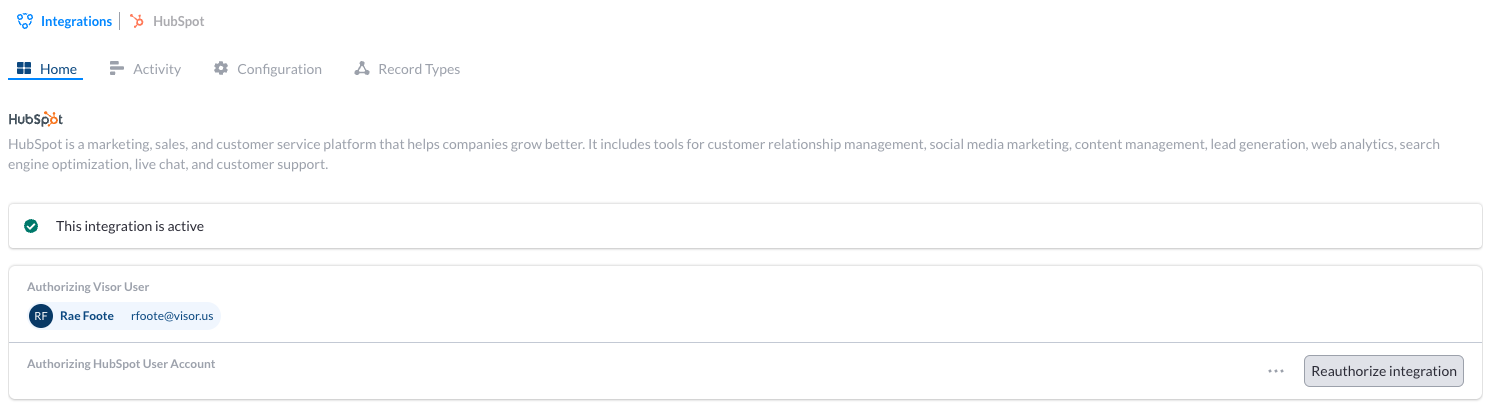Click the Integrations breadcrumb icon

tap(25, 21)
